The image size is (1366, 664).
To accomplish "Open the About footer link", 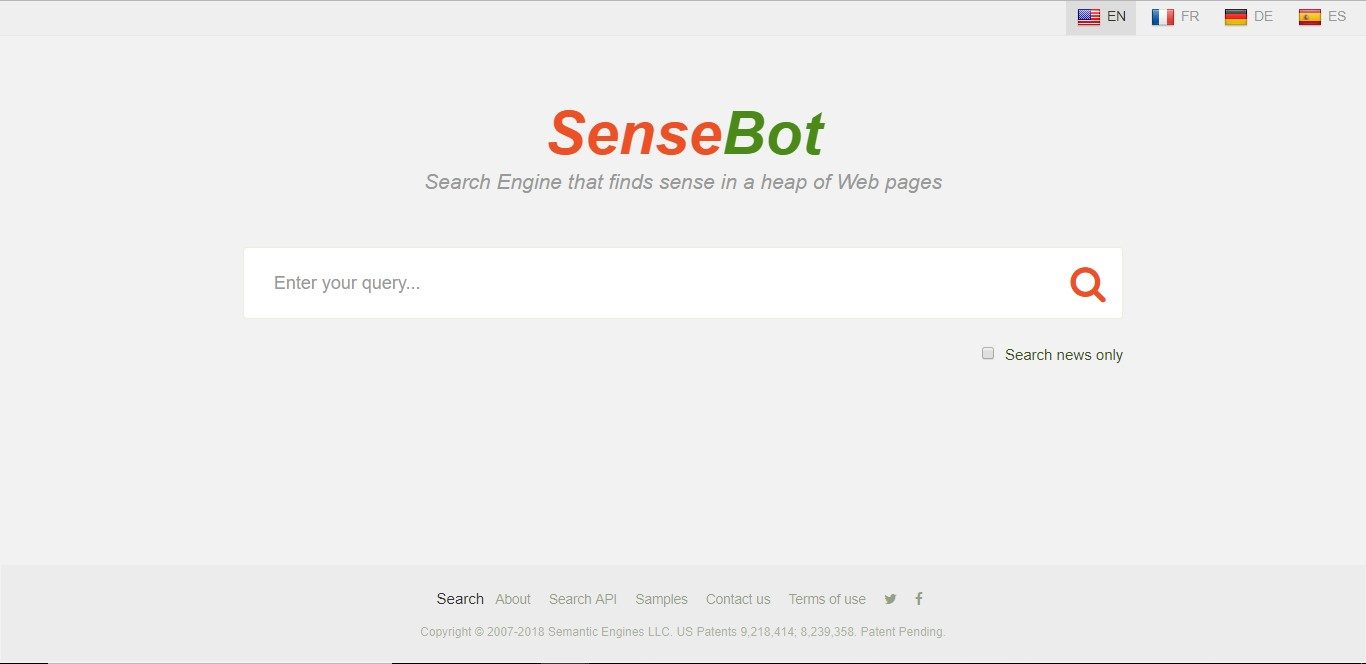I will click(513, 599).
